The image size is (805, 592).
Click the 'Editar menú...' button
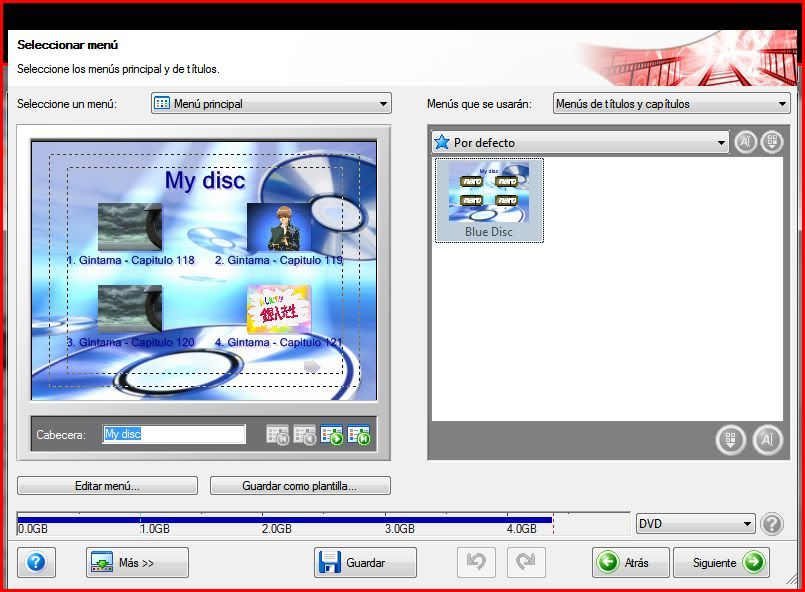click(107, 486)
